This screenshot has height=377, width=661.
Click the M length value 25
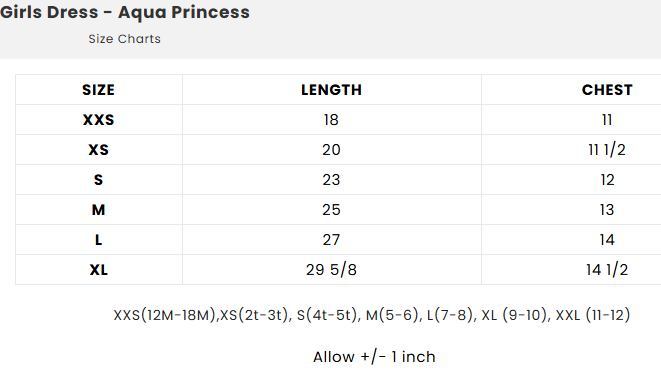331,210
